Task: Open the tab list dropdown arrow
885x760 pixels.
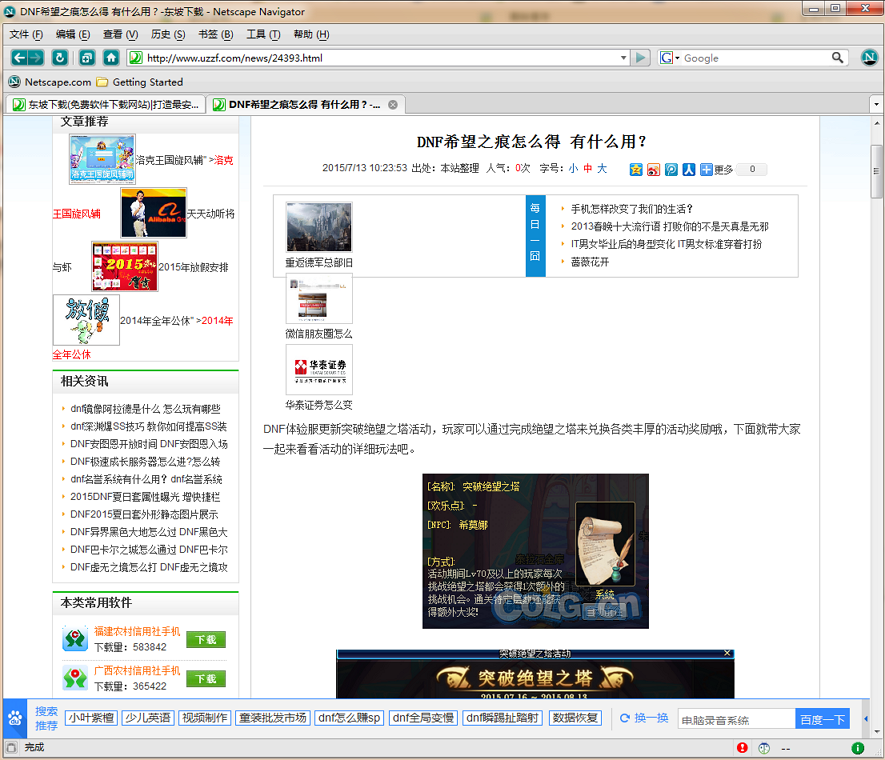Action: pos(877,104)
